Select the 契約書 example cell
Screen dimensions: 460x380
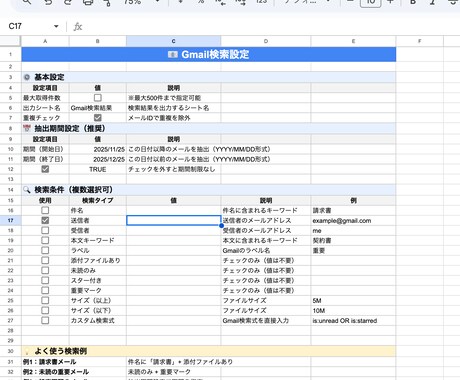[353, 240]
